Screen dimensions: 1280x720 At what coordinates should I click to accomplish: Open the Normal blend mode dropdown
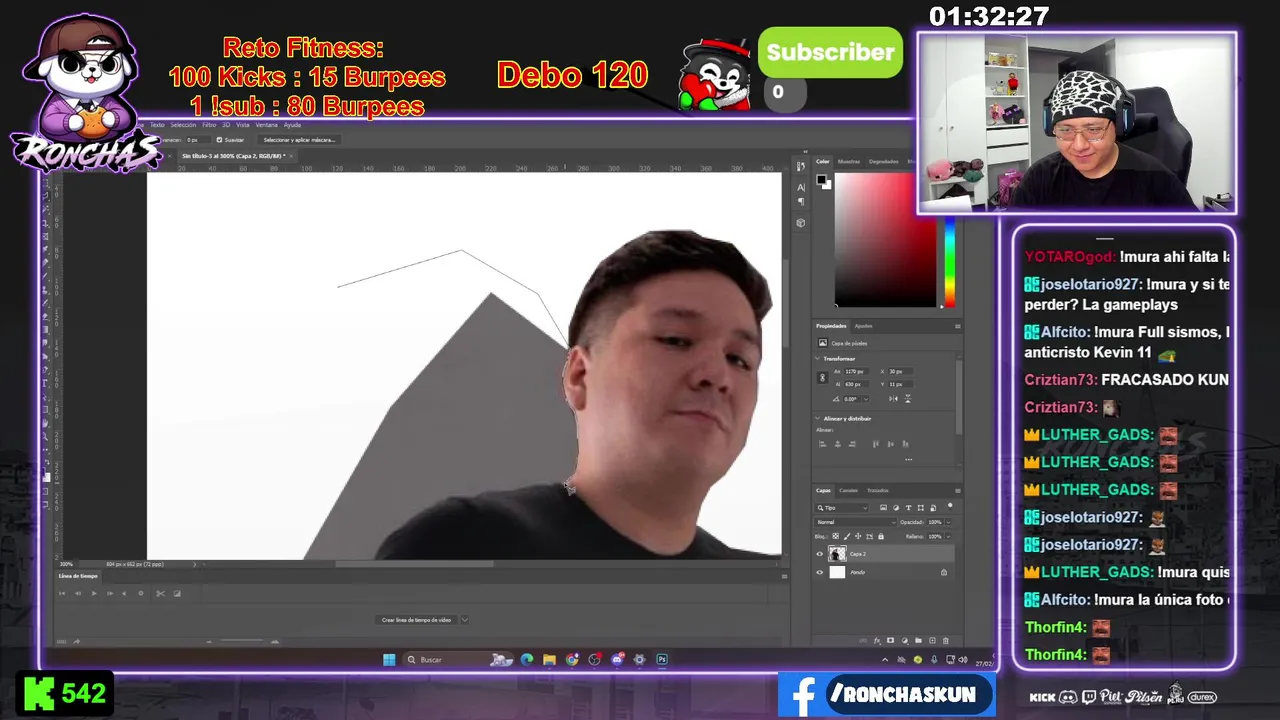(855, 522)
